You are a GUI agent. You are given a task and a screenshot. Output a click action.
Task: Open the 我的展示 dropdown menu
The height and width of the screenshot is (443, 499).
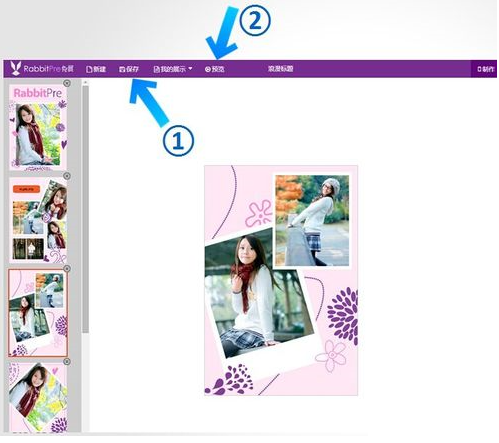[173, 69]
